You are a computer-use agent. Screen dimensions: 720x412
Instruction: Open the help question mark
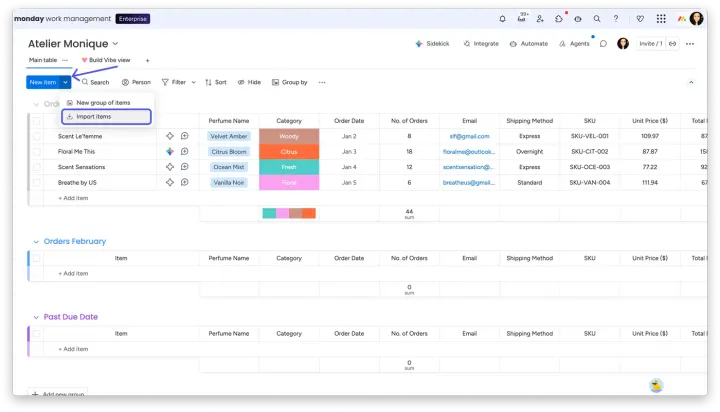click(615, 19)
